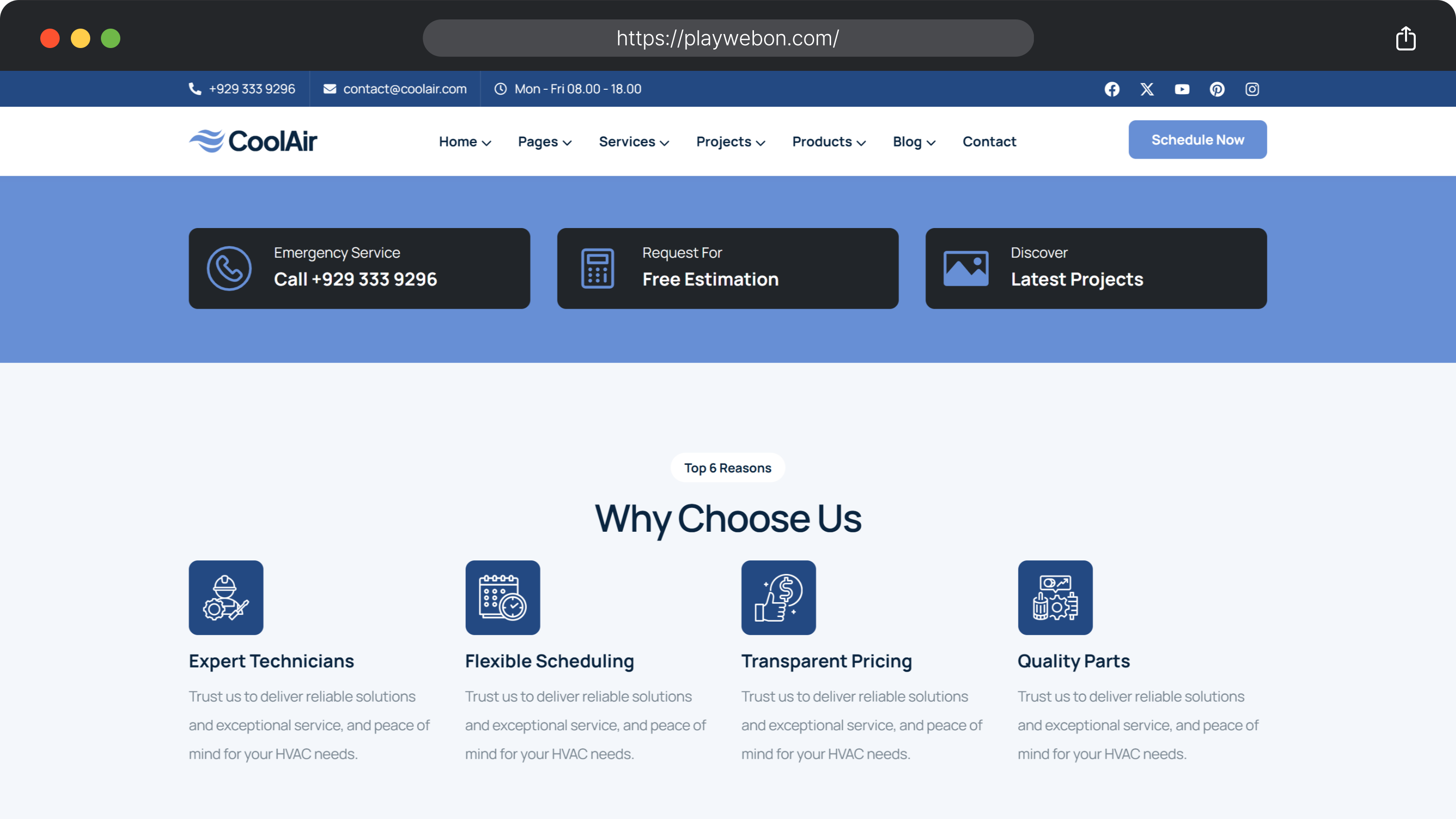Click the Schedule Now button
The height and width of the screenshot is (819, 1456).
pyautogui.click(x=1197, y=140)
